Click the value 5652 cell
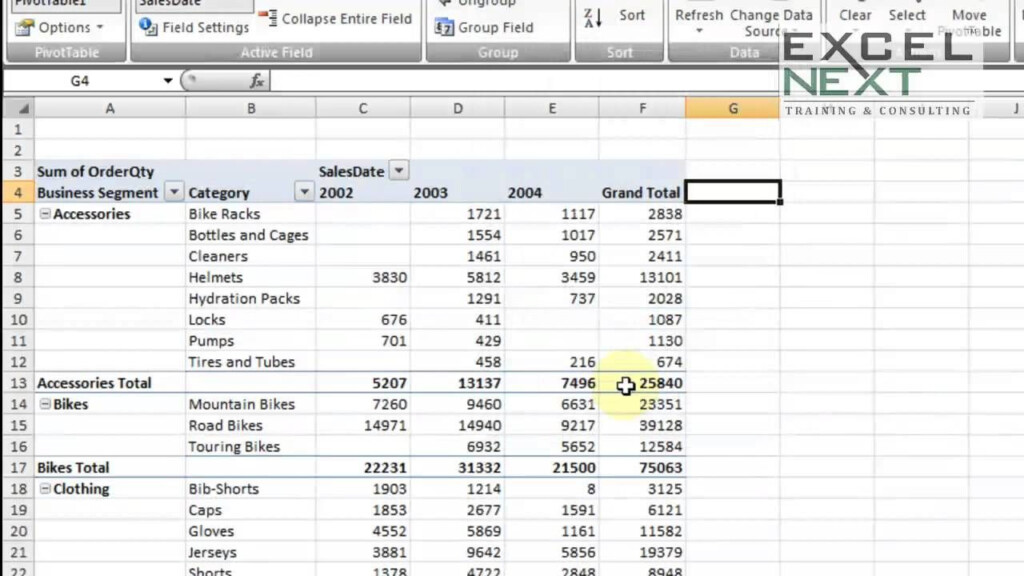The image size is (1024, 576). pyautogui.click(x=552, y=447)
